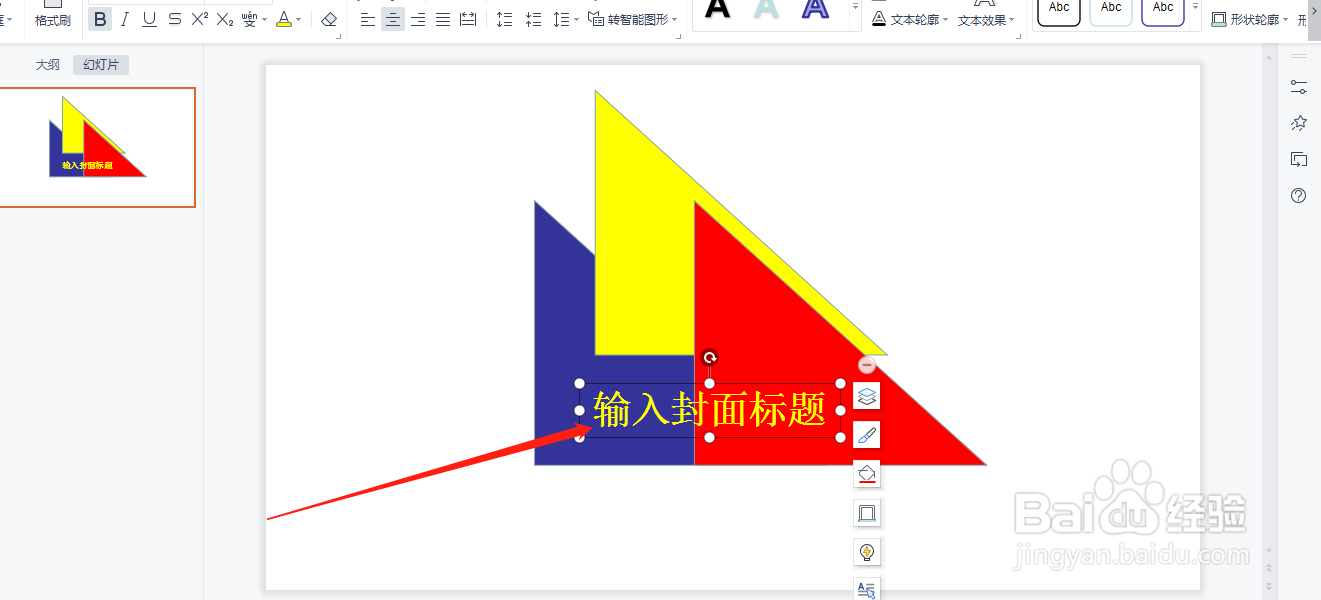Click the rotate handle above the text box
This screenshot has height=600, width=1321.
coord(710,357)
